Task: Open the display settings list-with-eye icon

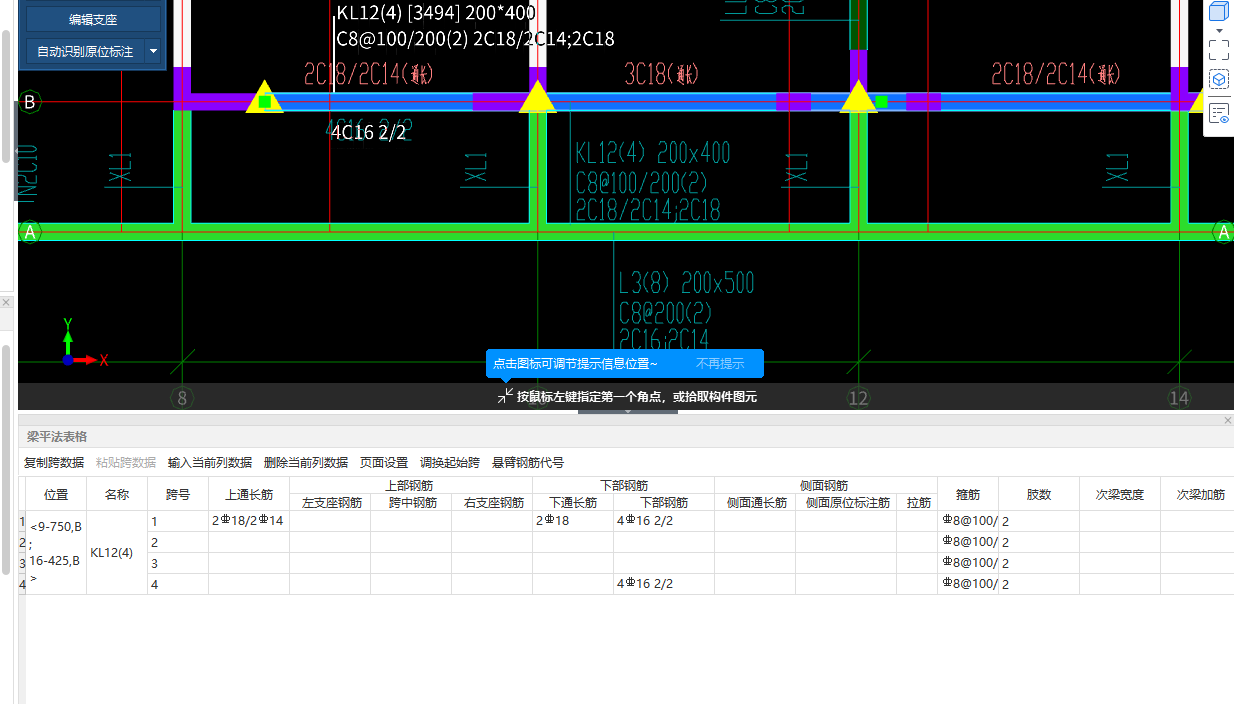Action: tap(1218, 112)
